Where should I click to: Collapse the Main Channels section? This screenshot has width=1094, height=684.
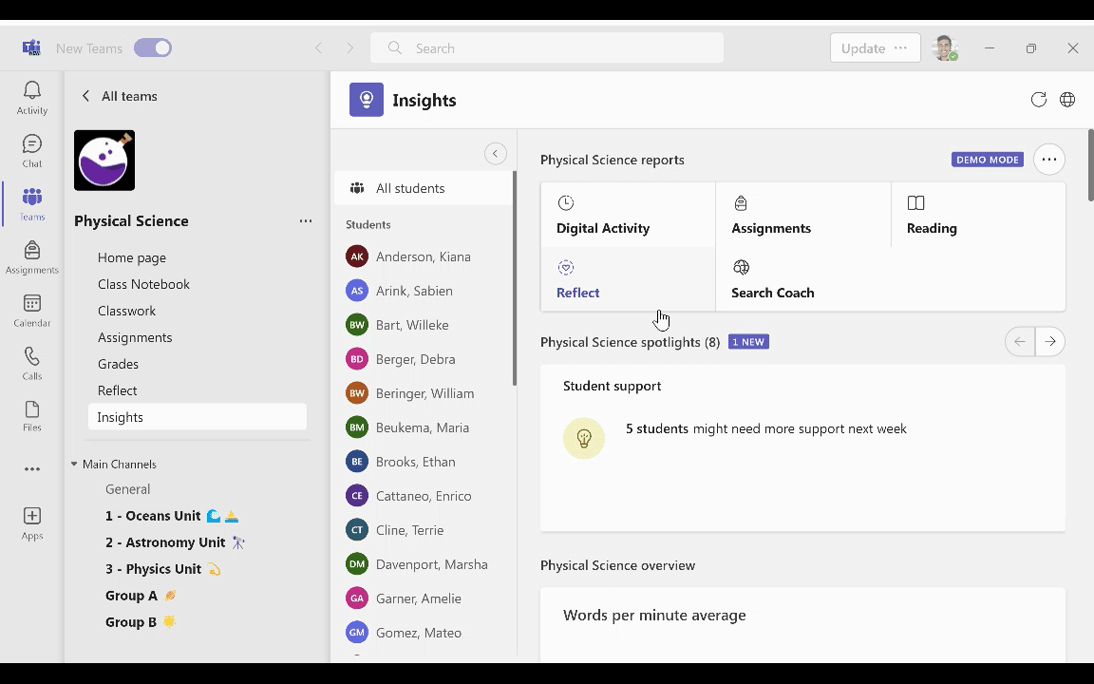[74, 463]
